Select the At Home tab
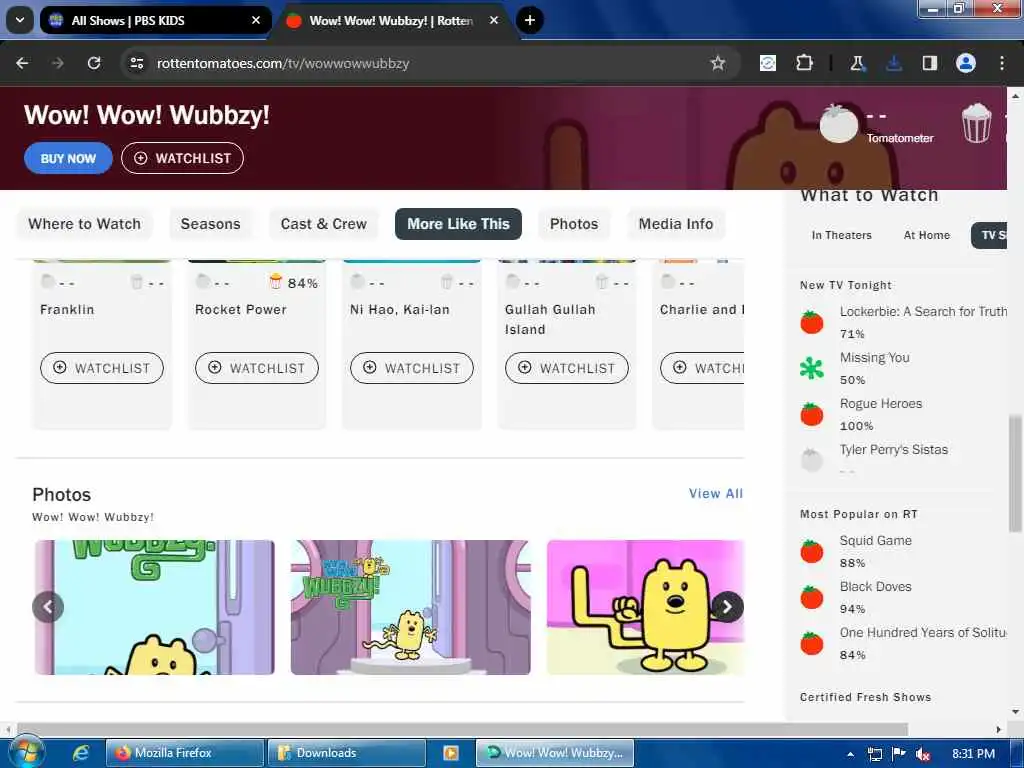 pos(927,235)
